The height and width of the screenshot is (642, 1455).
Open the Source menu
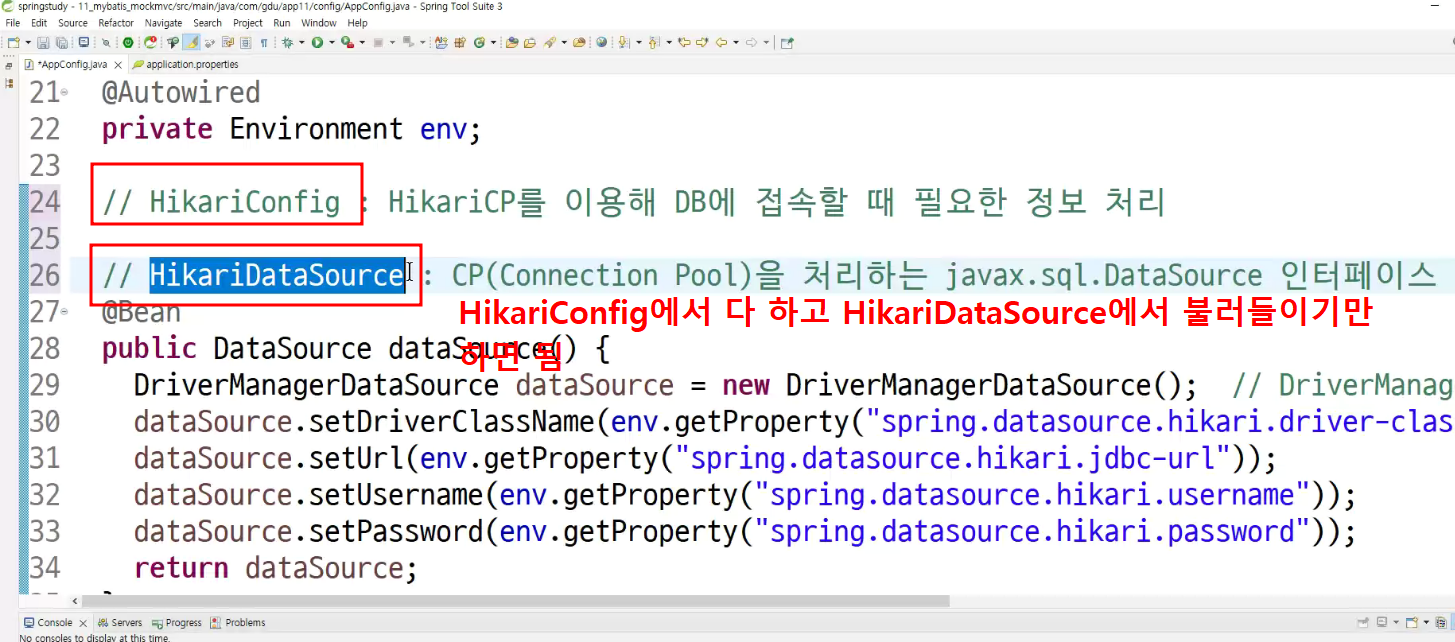pyautogui.click(x=73, y=22)
